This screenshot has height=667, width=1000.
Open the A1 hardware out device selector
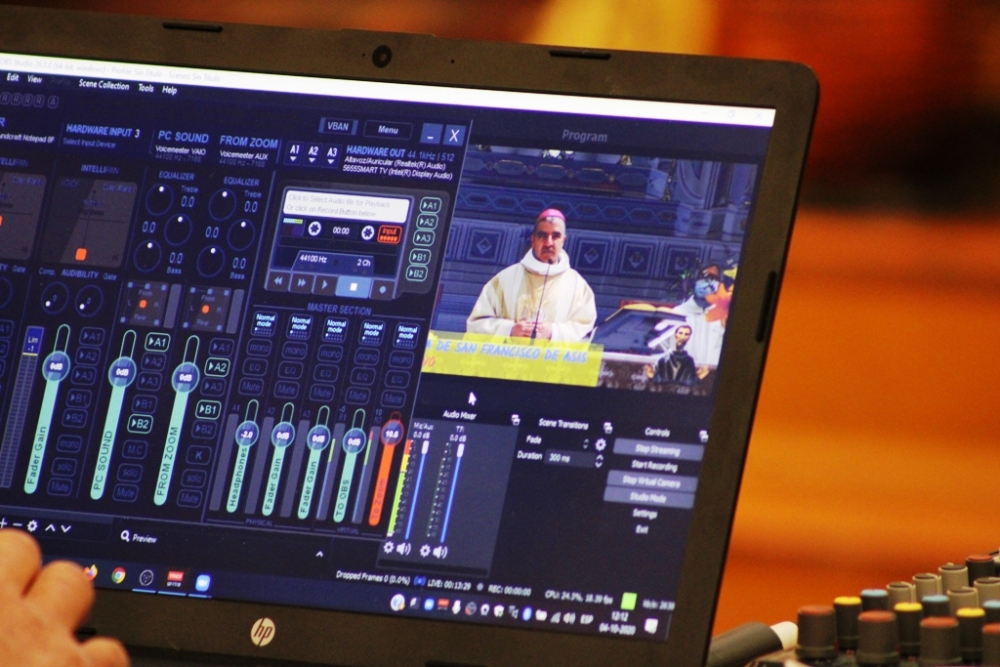point(294,152)
